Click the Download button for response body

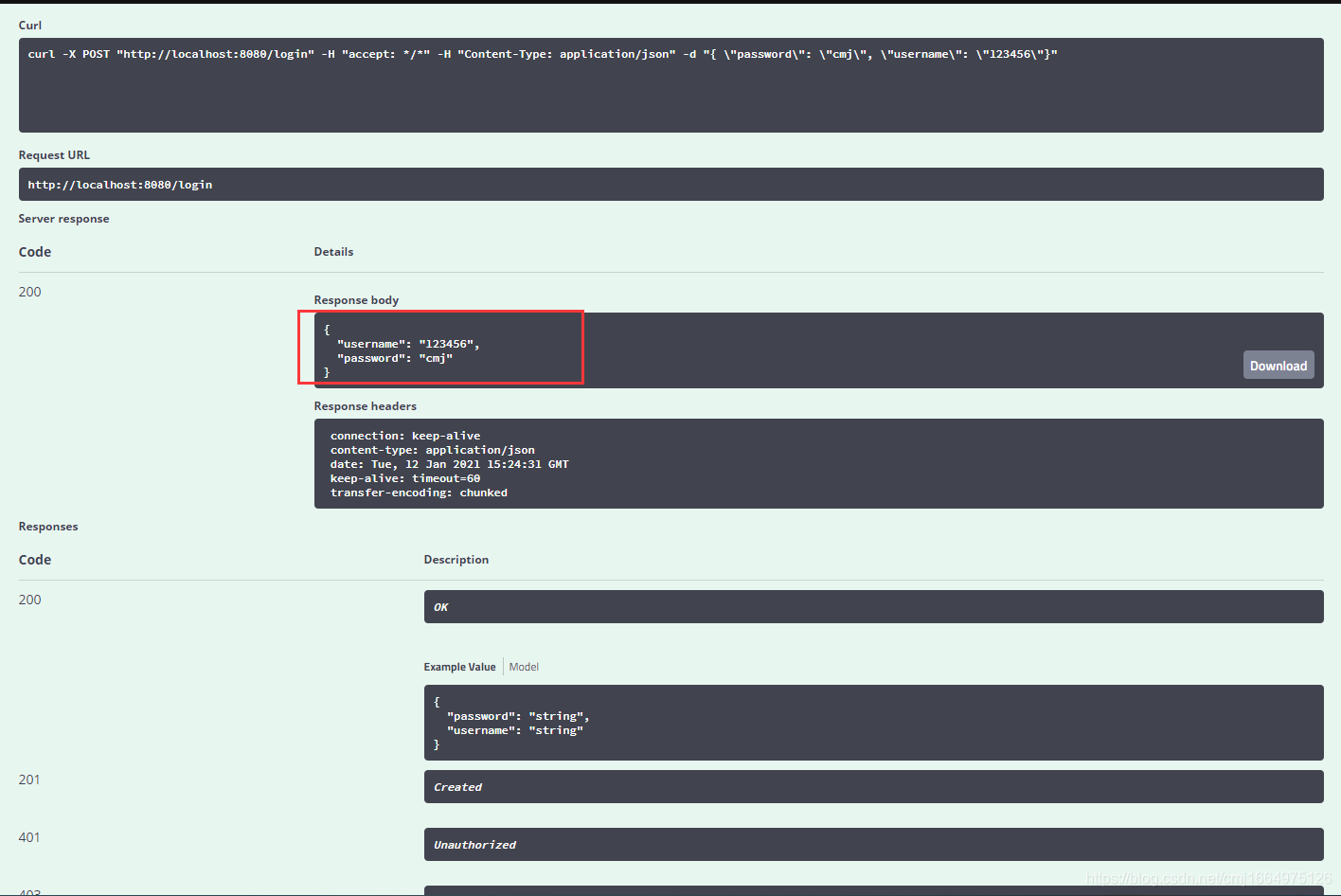point(1278,366)
